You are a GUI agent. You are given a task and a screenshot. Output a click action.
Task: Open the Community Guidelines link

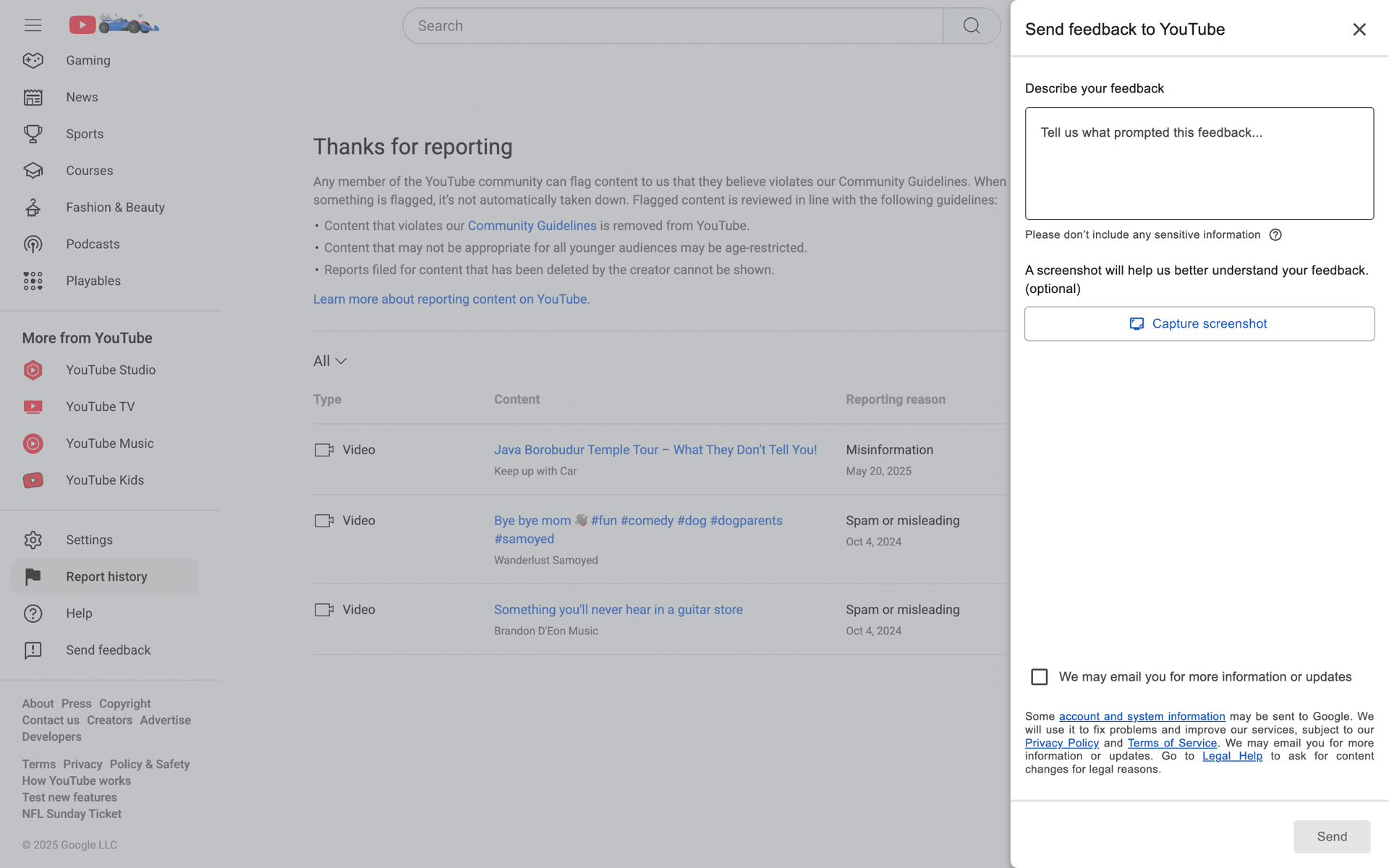tap(532, 226)
